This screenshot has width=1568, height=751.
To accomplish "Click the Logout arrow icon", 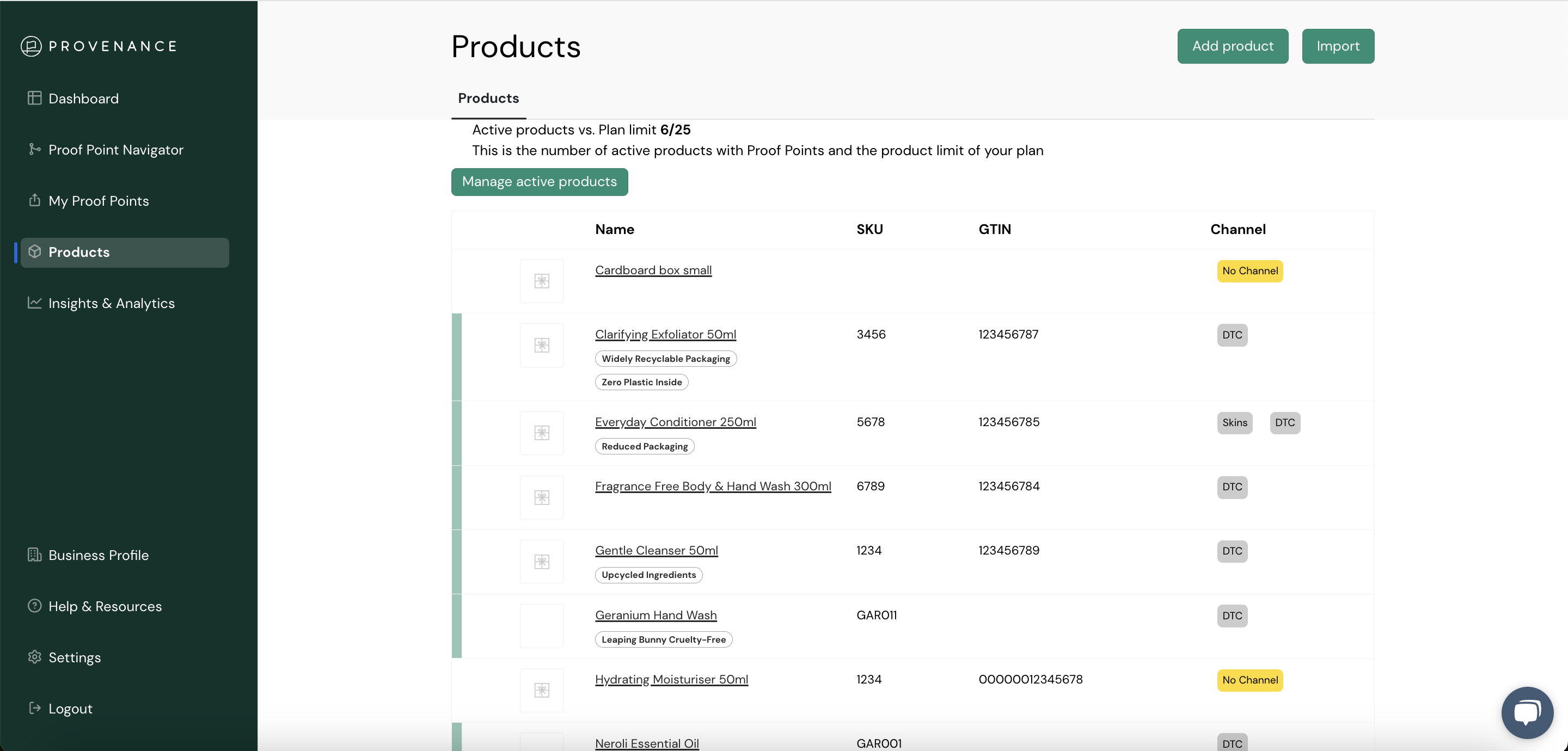I will pyautogui.click(x=35, y=708).
